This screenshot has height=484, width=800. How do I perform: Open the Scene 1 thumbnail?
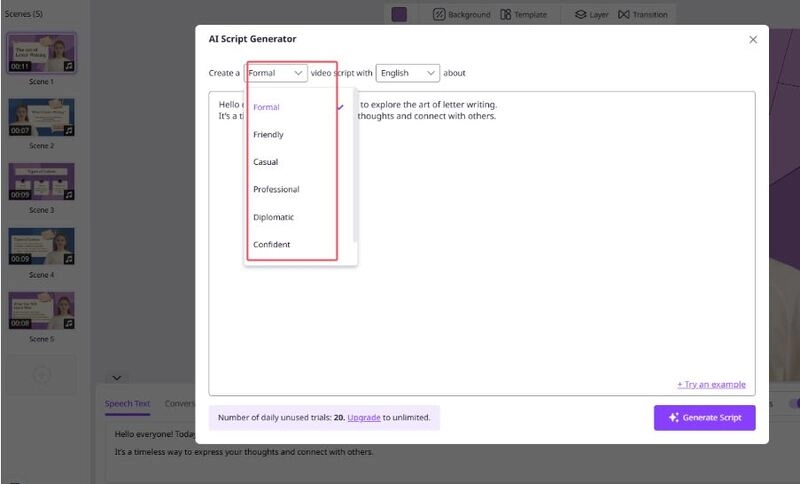pyautogui.click(x=41, y=53)
